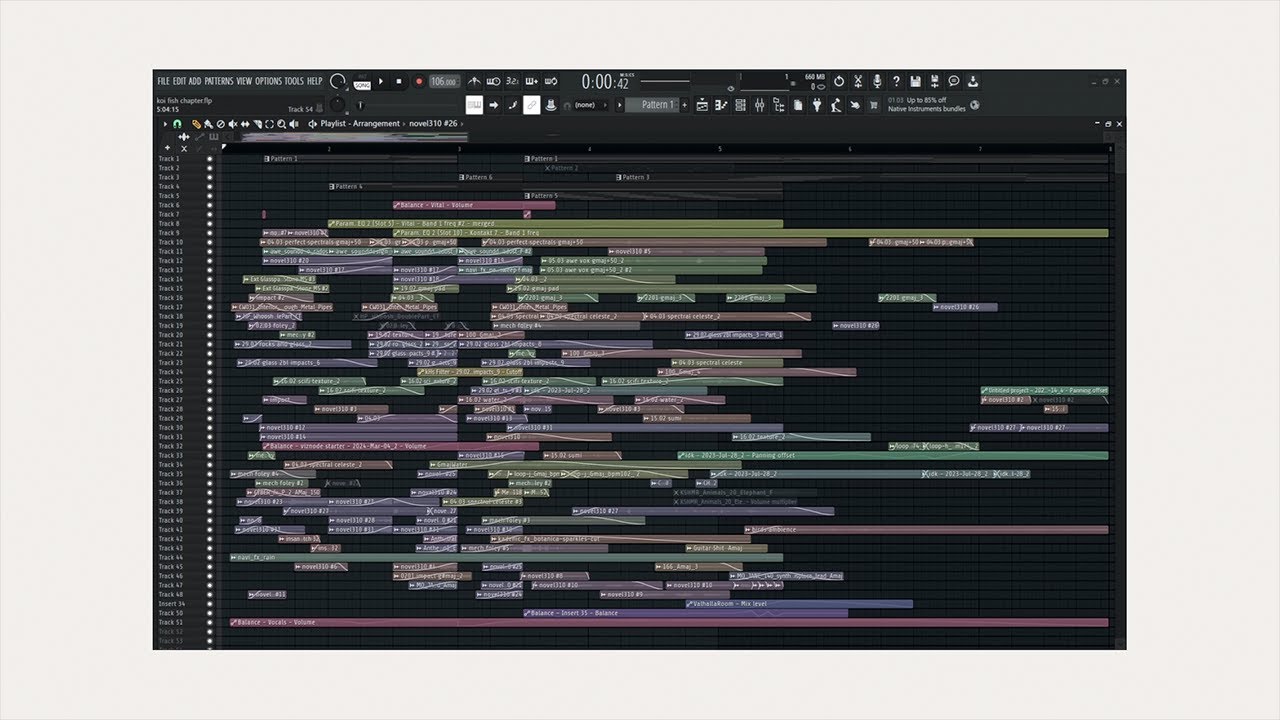Select the Balance - Vocals - Volume clip
The width and height of the screenshot is (1280, 720).
pyautogui.click(x=669, y=622)
